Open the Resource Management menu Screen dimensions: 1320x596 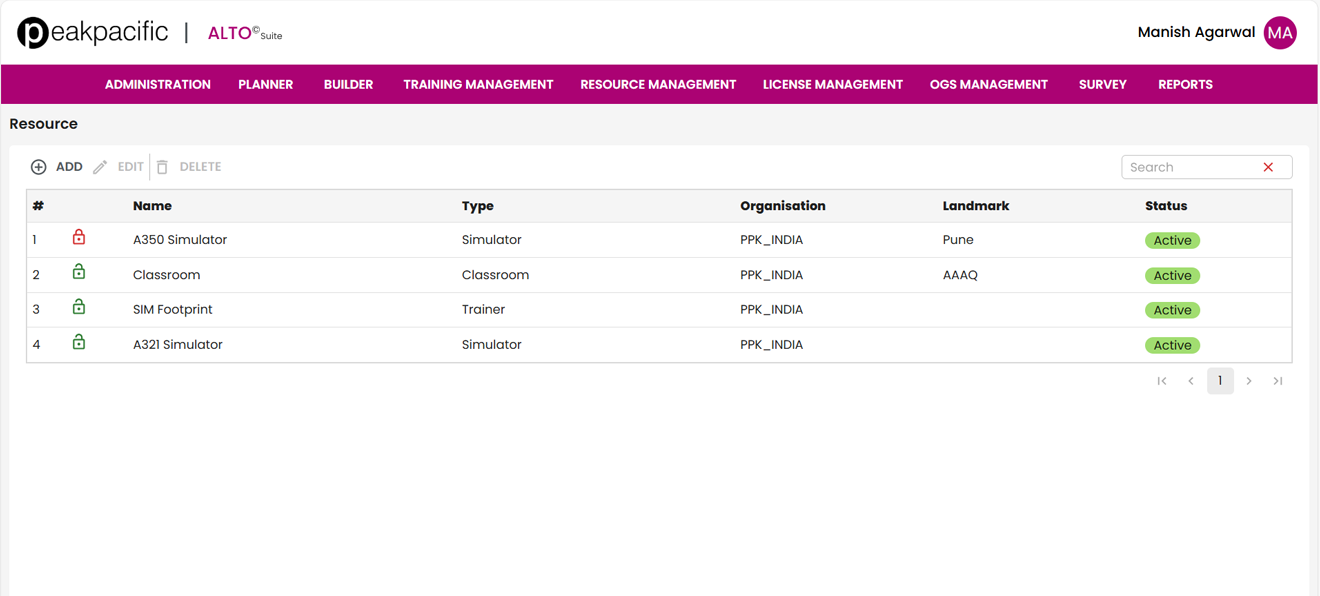[658, 85]
